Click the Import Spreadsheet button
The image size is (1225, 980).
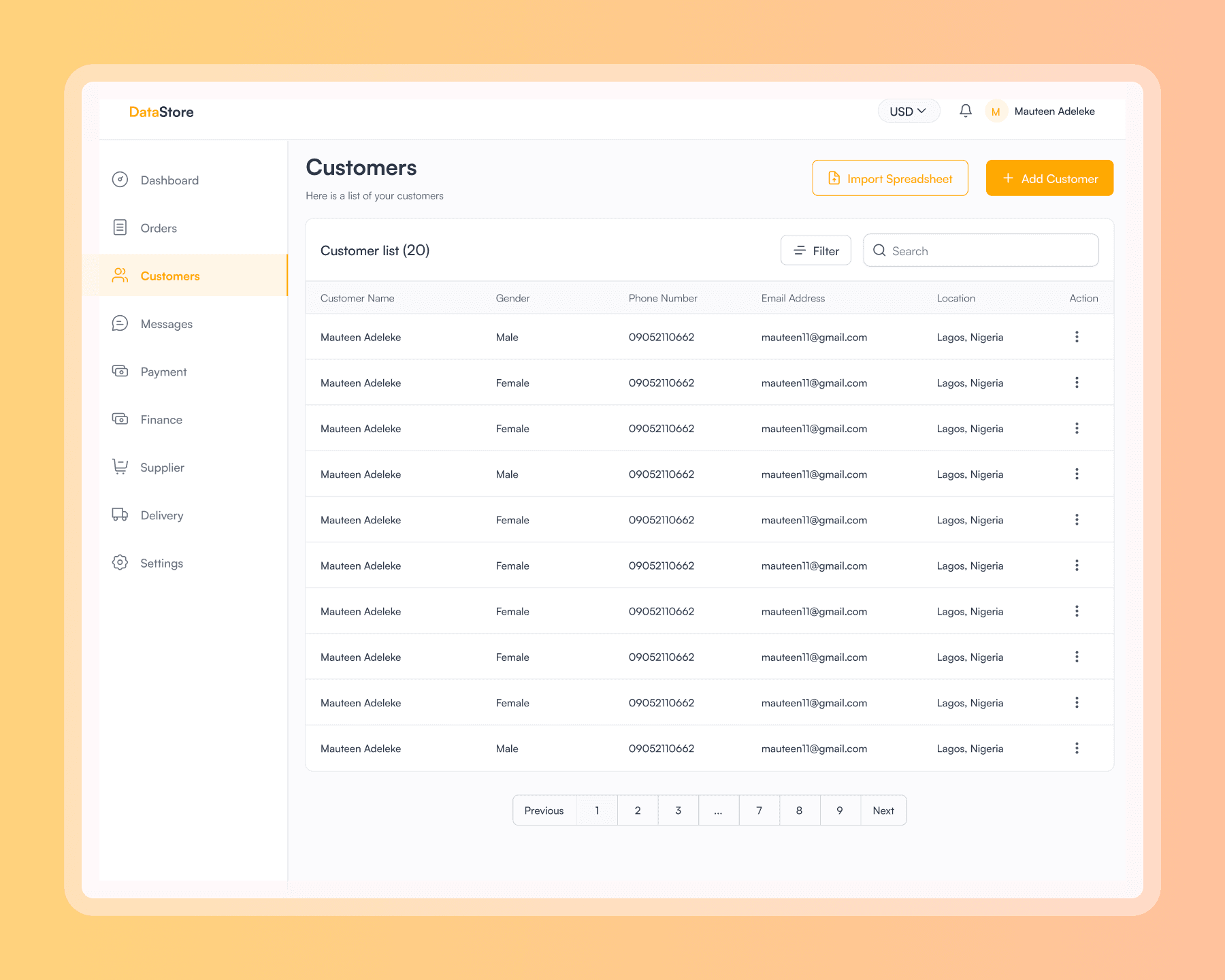(889, 178)
